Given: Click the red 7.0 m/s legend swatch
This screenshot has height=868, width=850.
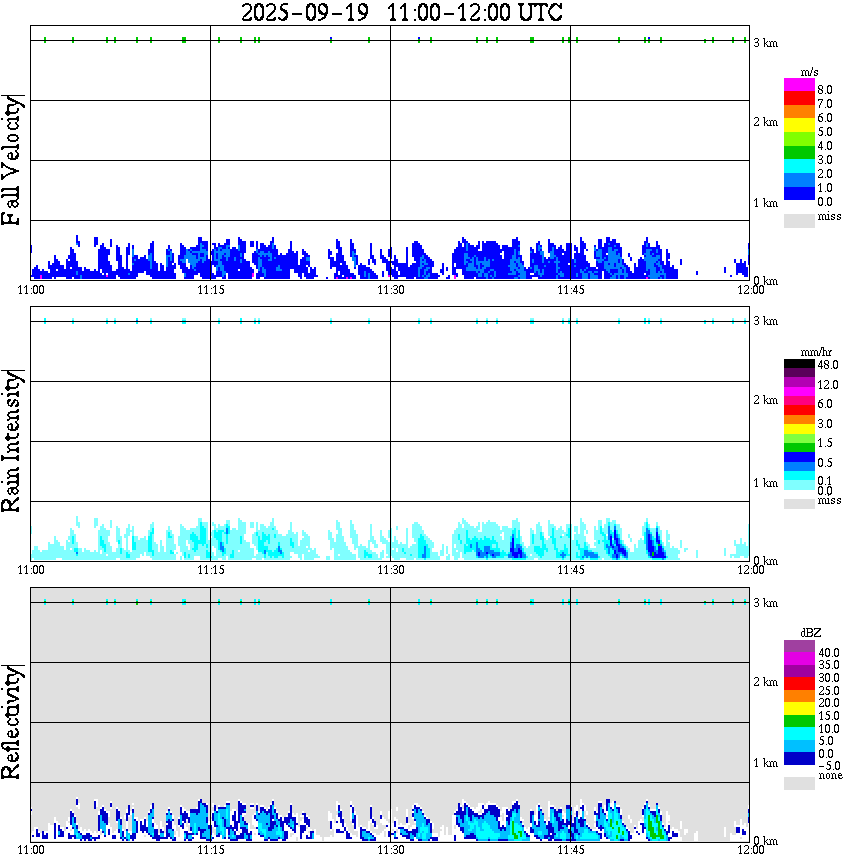Looking at the screenshot, I should pyautogui.click(x=799, y=99).
